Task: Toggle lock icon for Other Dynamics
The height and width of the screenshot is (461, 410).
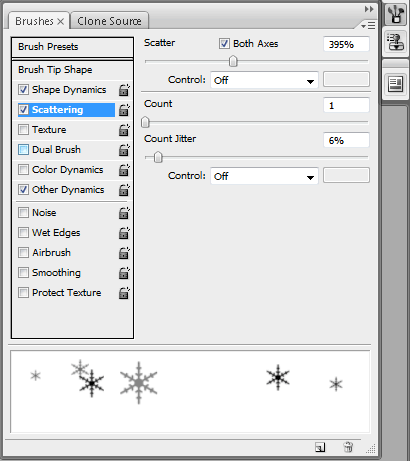Action: [x=124, y=190]
